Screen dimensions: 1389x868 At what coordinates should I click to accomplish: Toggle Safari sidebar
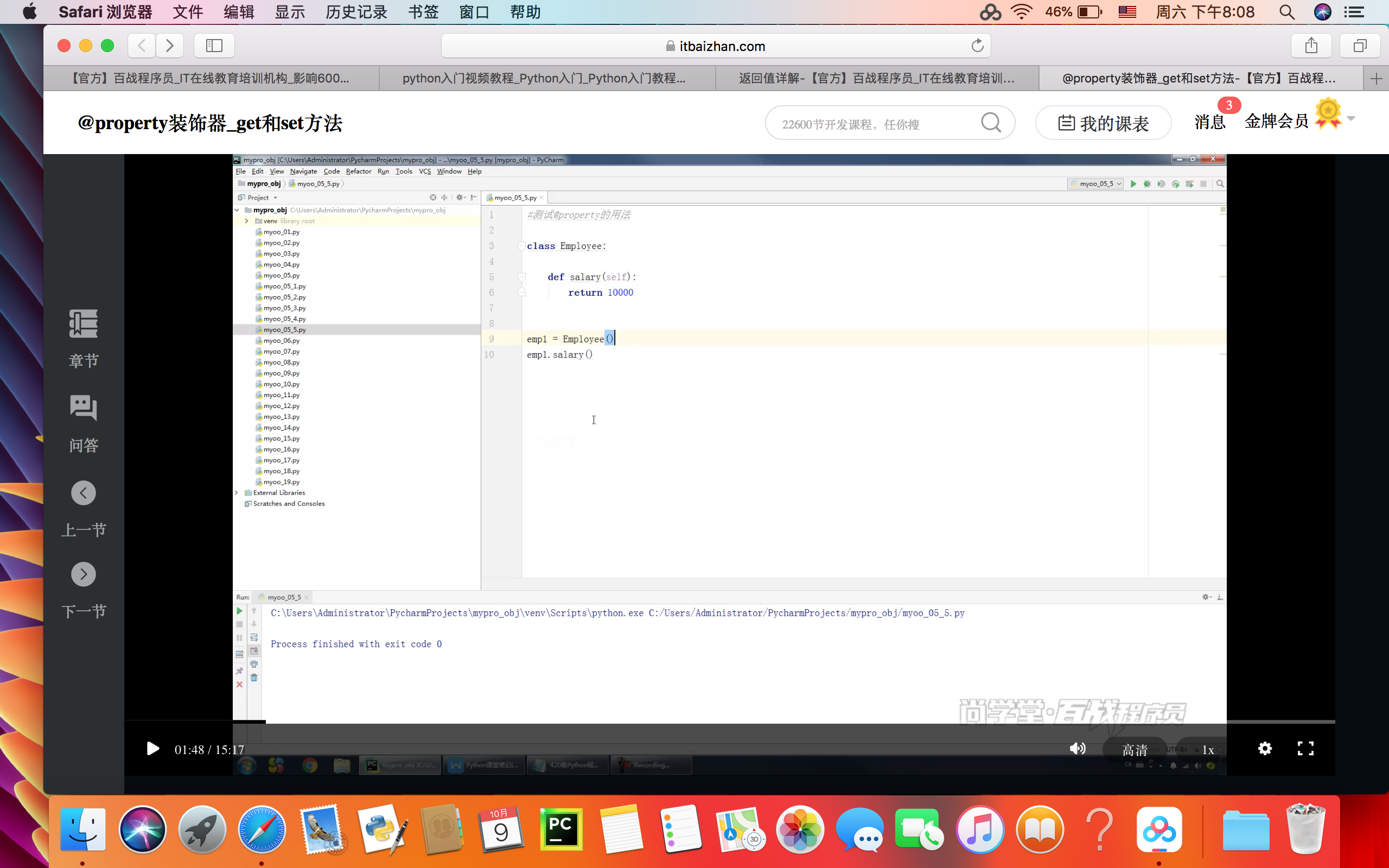pos(214,46)
